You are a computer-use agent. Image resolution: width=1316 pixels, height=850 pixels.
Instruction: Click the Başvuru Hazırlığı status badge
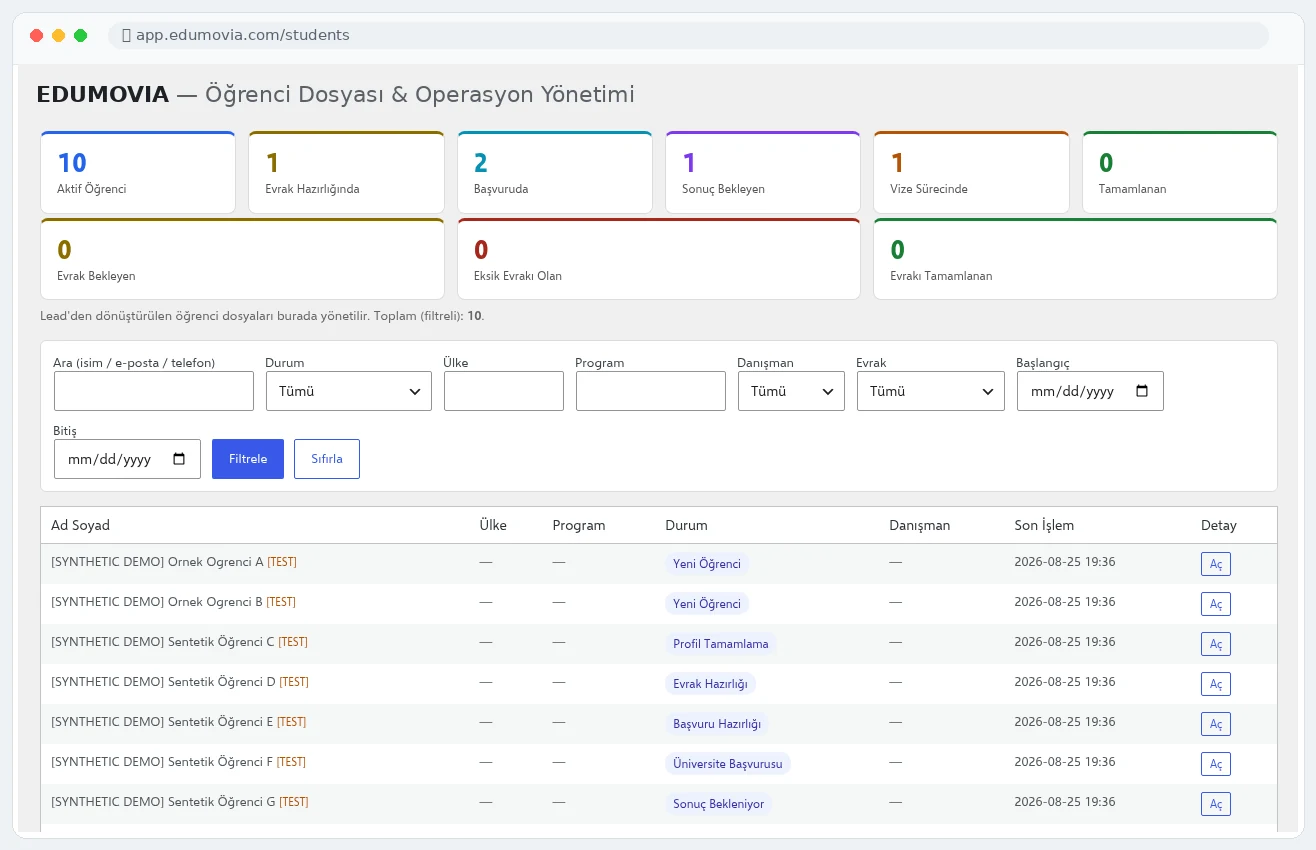(717, 724)
